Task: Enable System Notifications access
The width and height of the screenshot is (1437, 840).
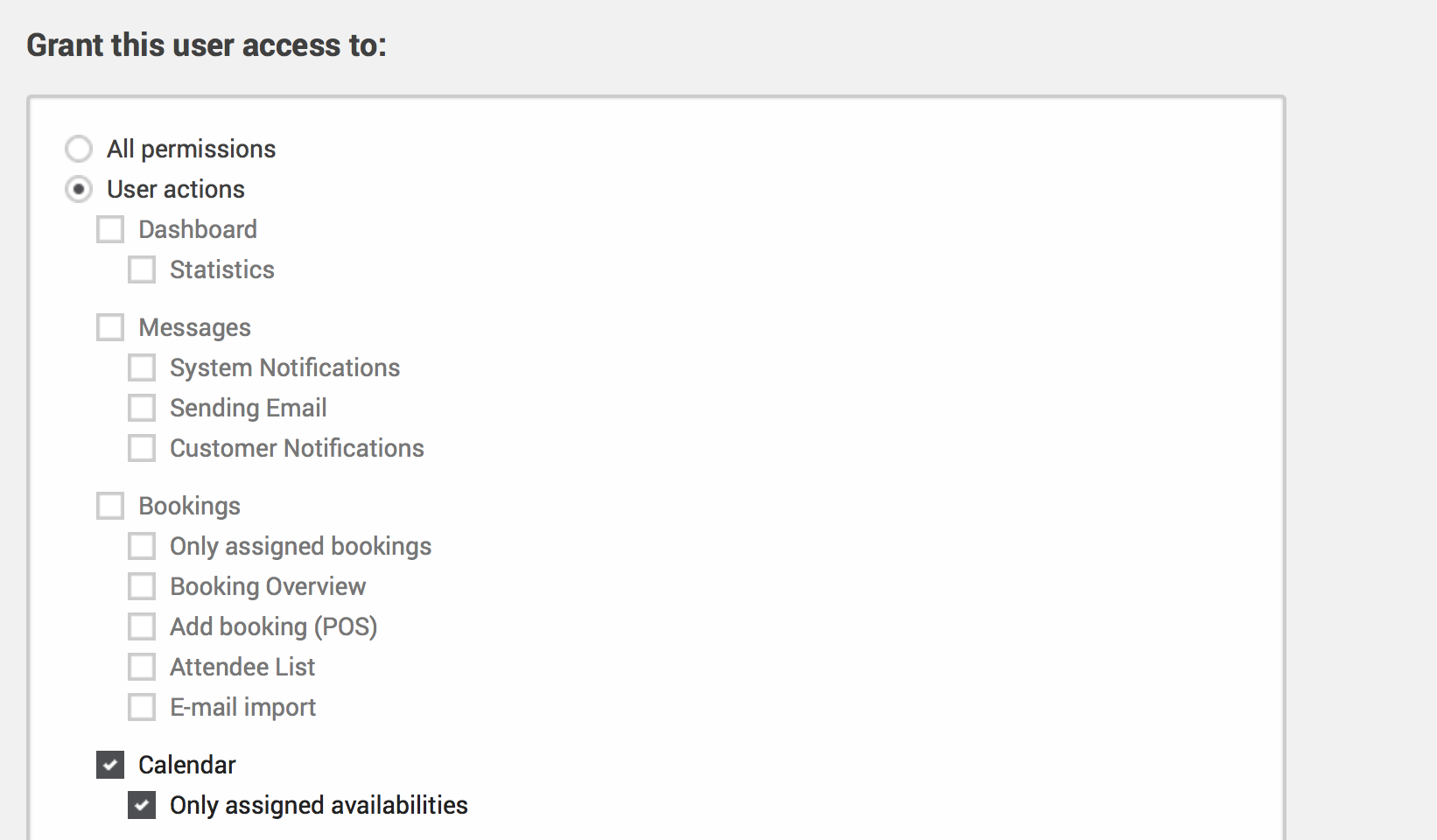Action: 142,367
